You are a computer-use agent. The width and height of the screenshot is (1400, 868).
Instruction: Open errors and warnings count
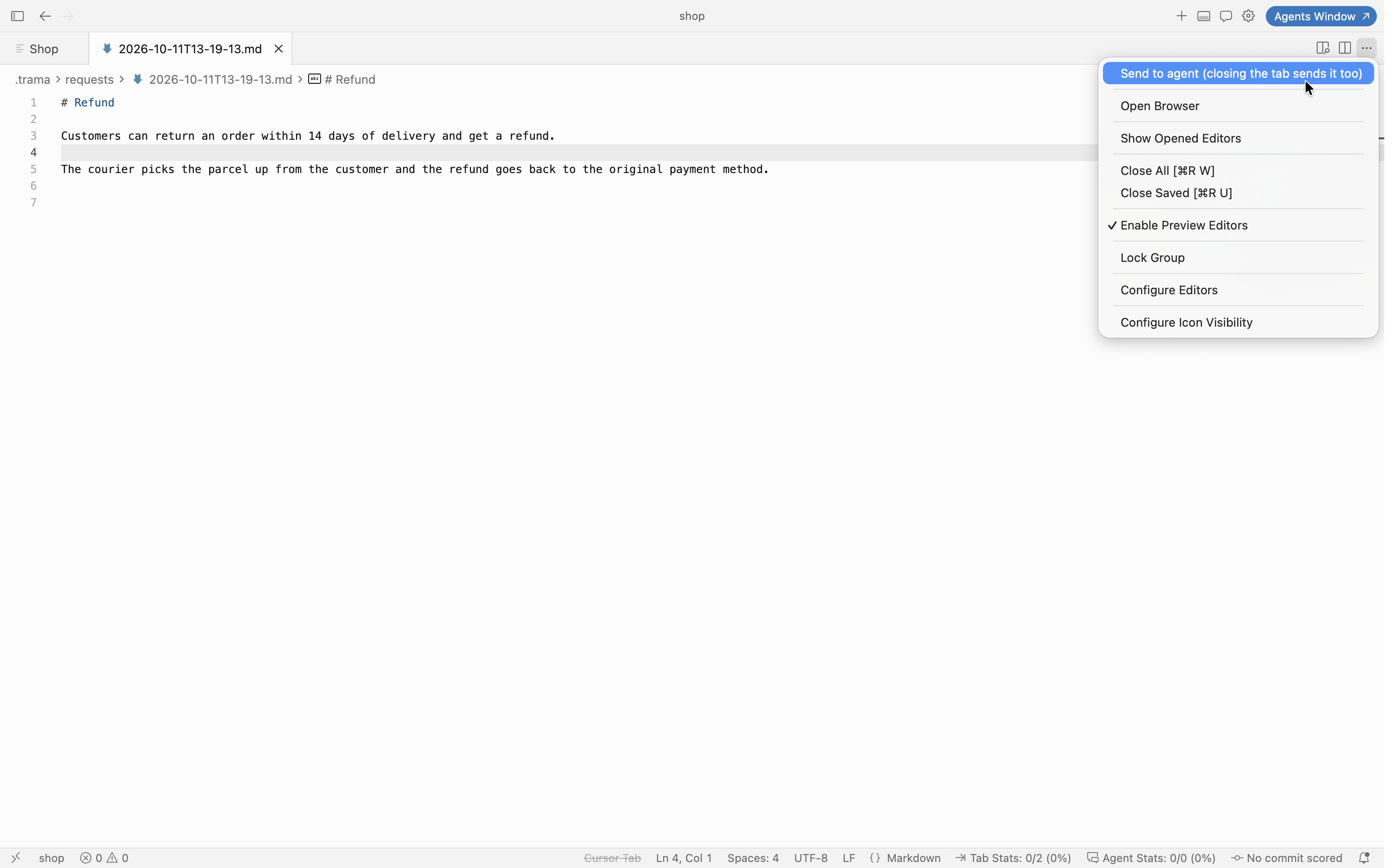coord(105,858)
